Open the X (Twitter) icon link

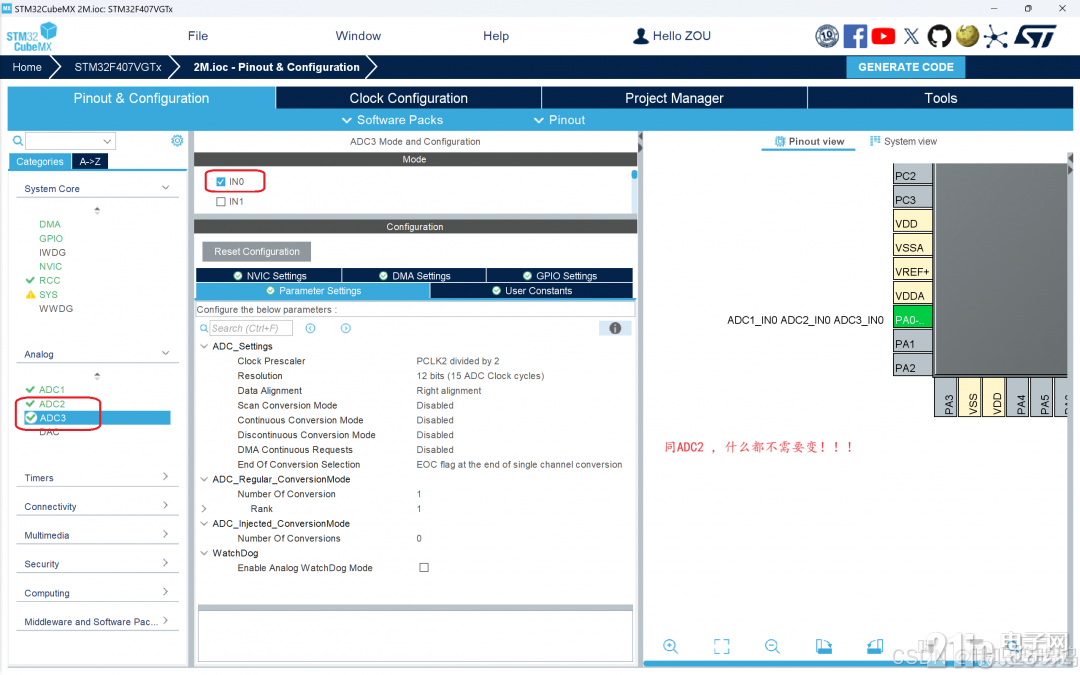911,36
